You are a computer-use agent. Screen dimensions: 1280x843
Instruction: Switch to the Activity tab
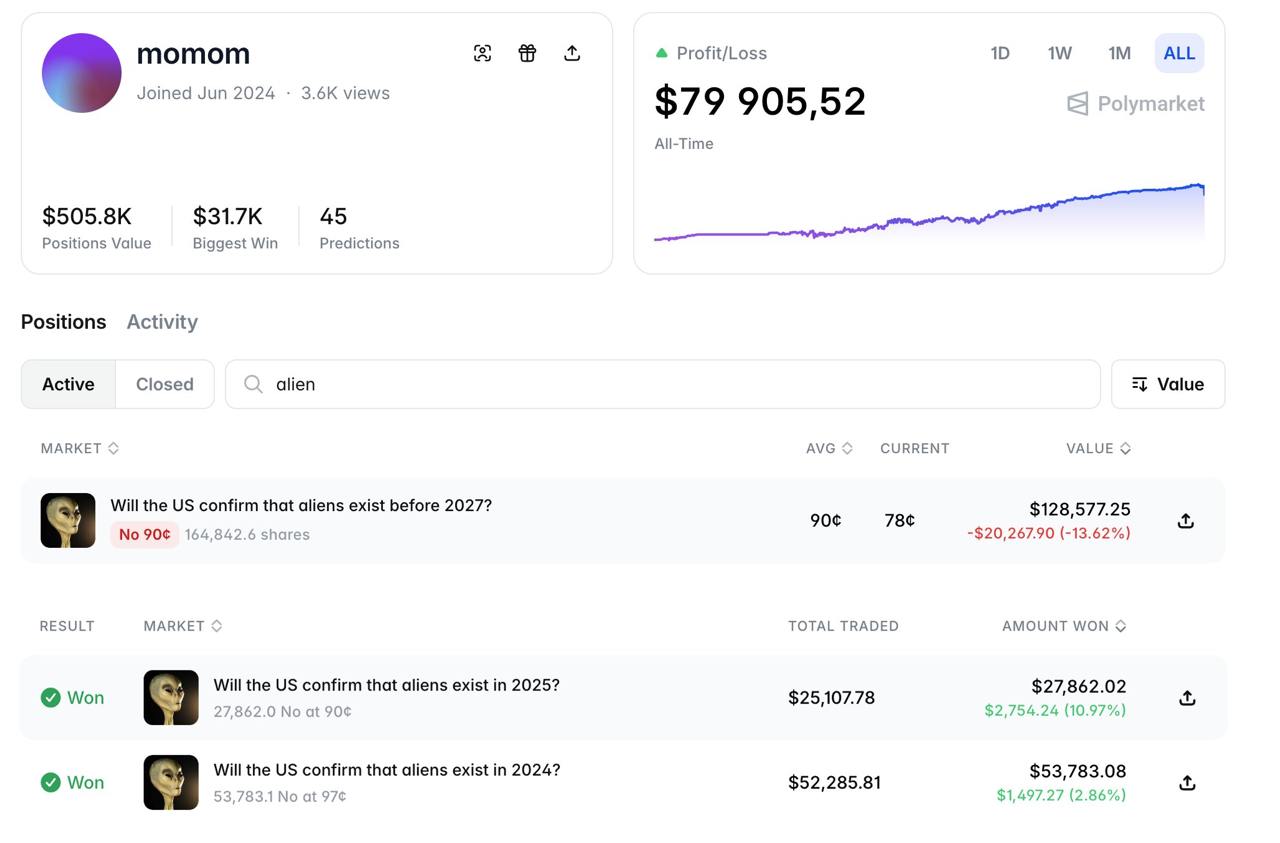(162, 321)
